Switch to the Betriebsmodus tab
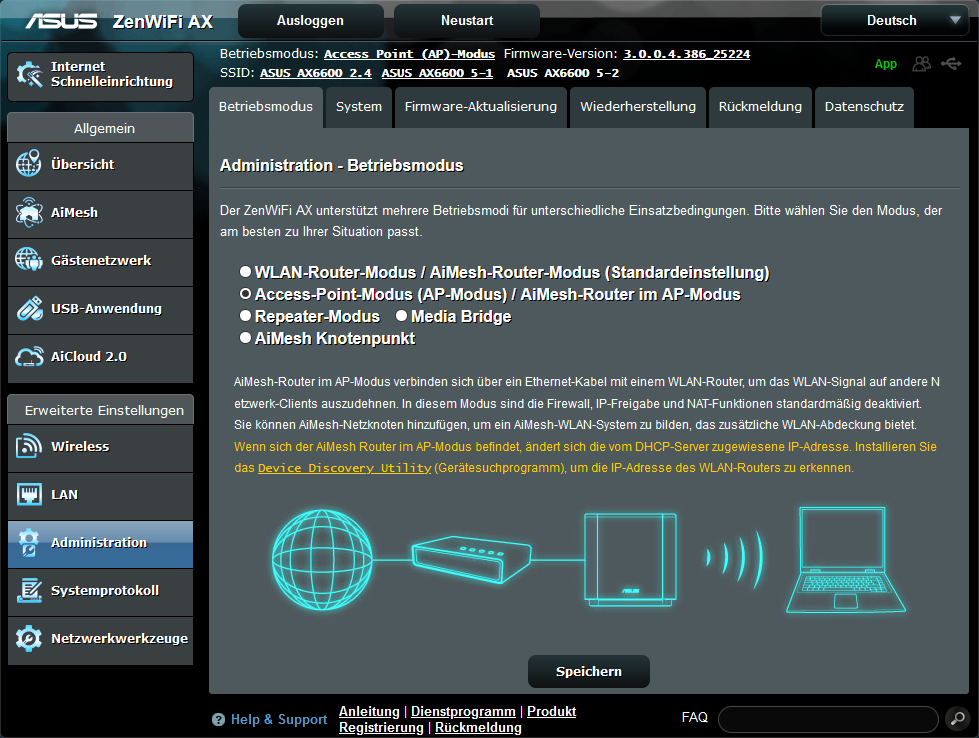Screen dimensions: 979x738 point(265,107)
